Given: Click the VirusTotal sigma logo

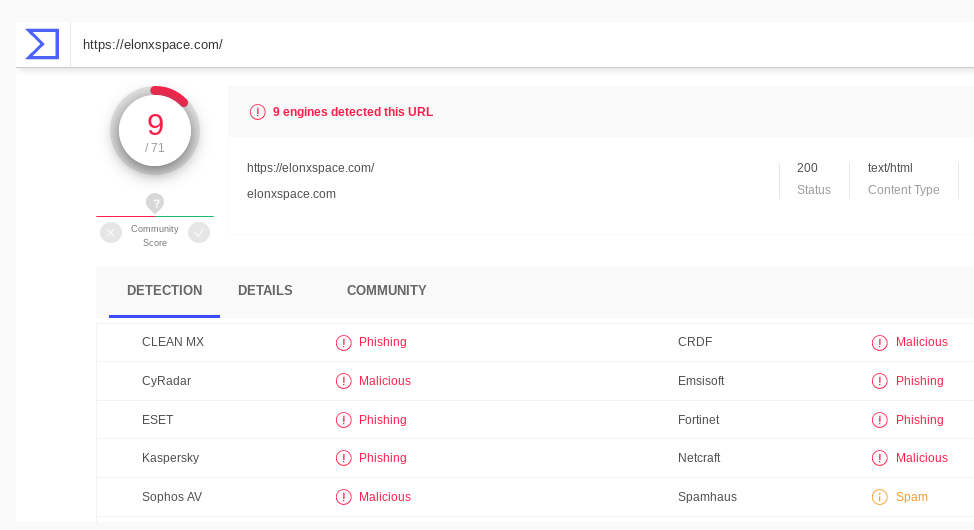Looking at the screenshot, I should pos(42,44).
